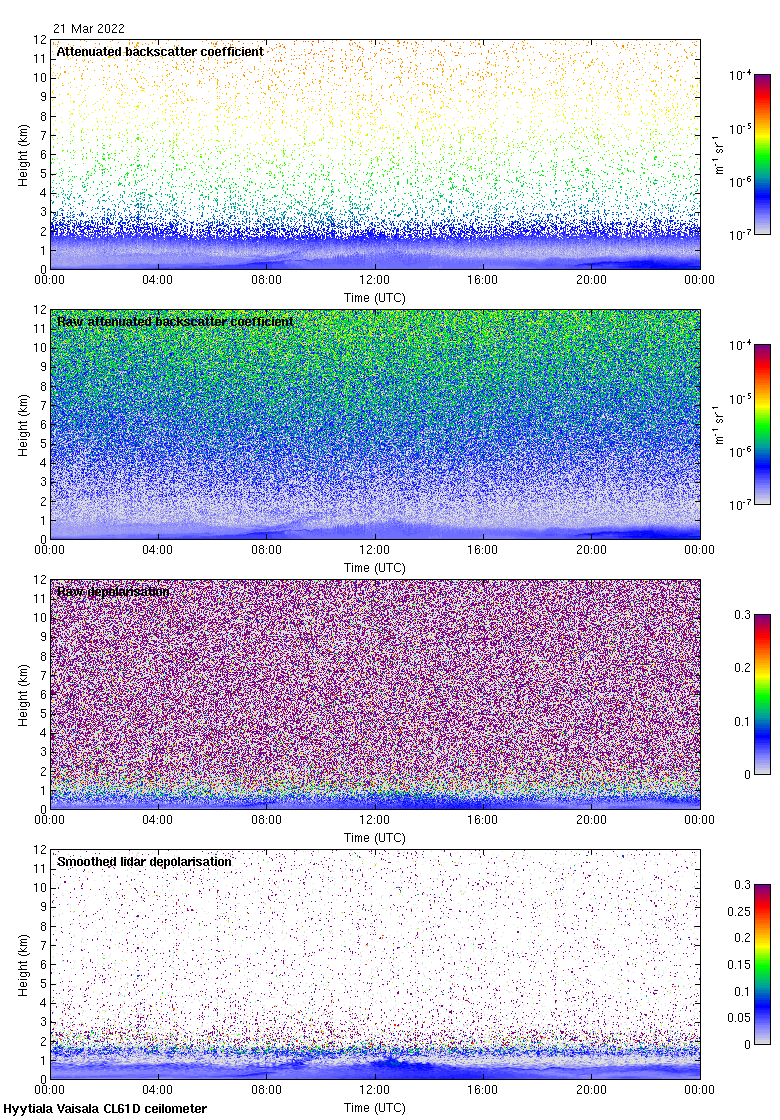Select the Attenuated backscatter coefficient panel title
780x1120 pixels.
click(x=160, y=51)
